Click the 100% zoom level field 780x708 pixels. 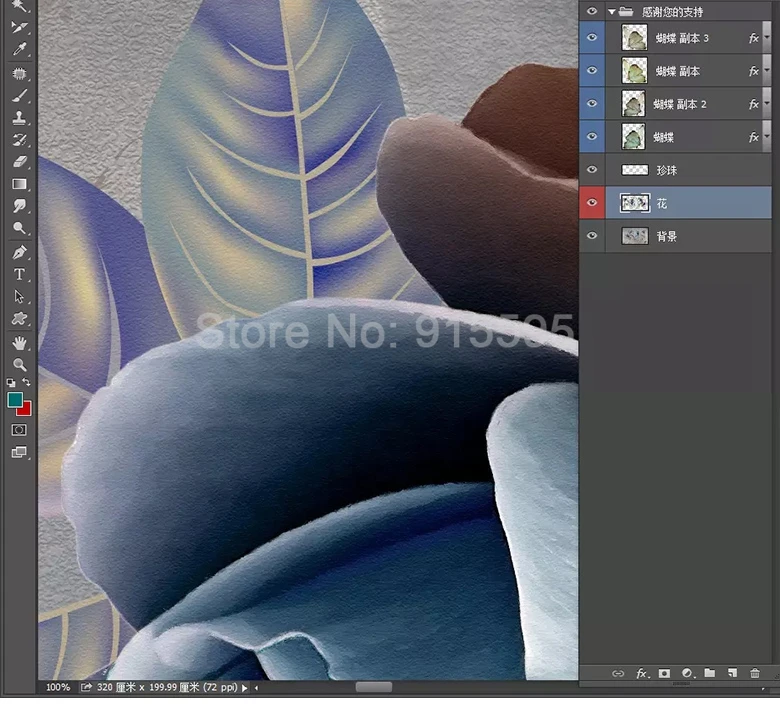point(58,687)
